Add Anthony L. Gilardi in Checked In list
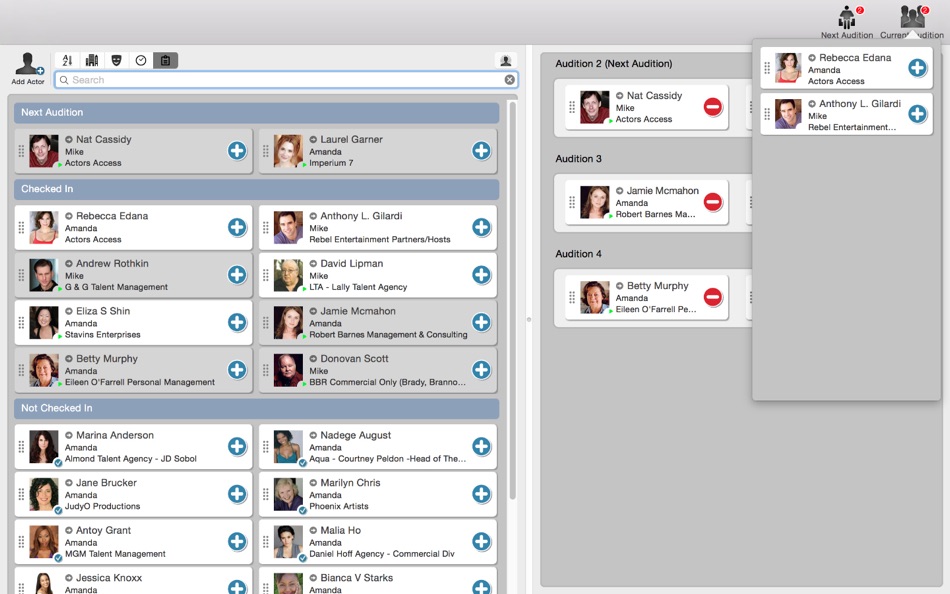950x594 pixels. pyautogui.click(x=481, y=227)
